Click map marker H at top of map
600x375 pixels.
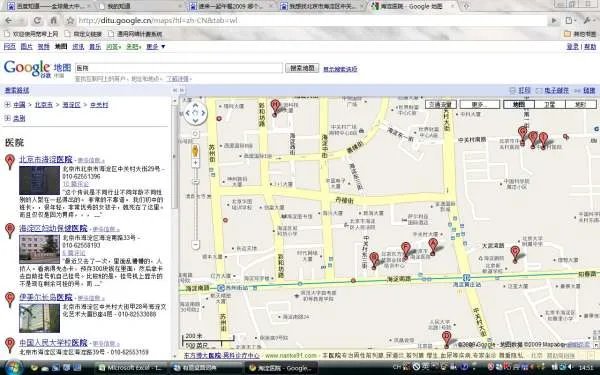point(275,108)
